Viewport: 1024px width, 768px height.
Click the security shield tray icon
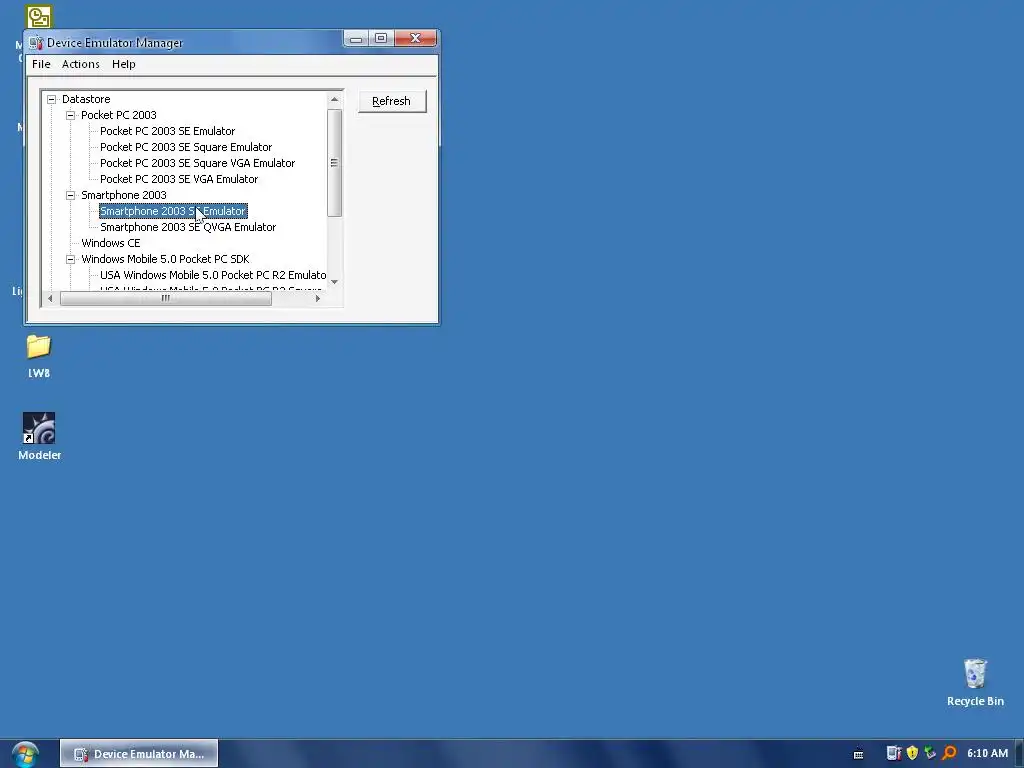[x=912, y=753]
